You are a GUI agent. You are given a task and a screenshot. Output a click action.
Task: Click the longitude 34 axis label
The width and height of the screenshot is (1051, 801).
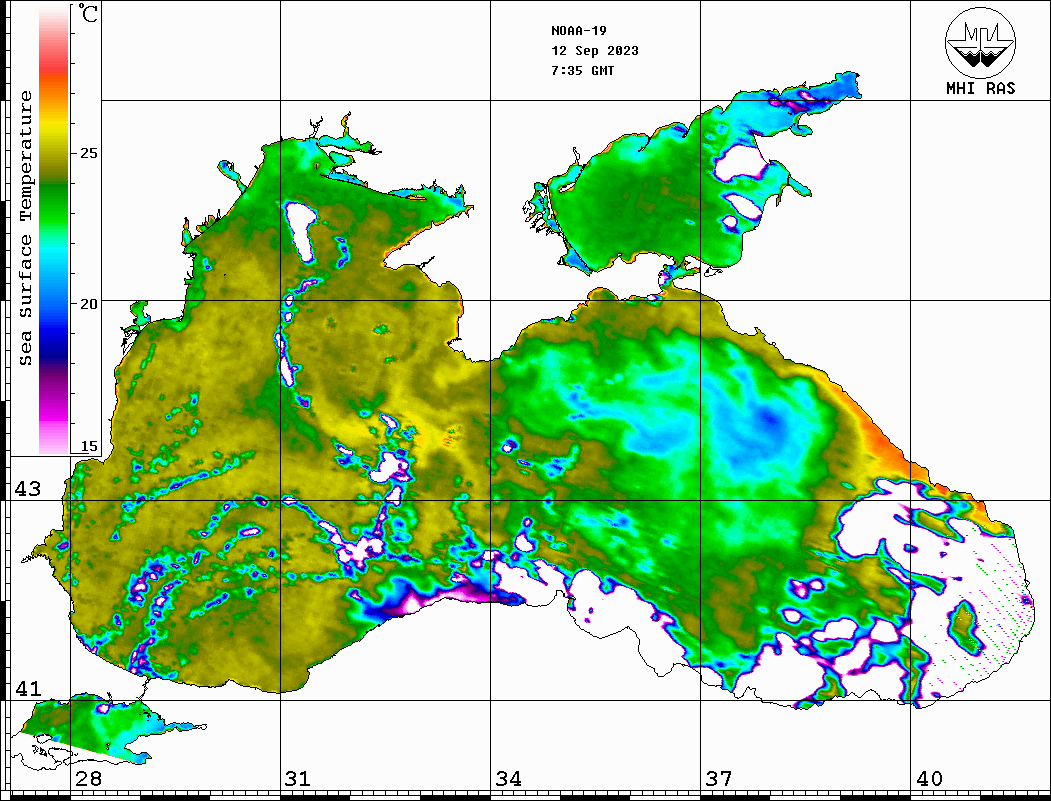507,779
